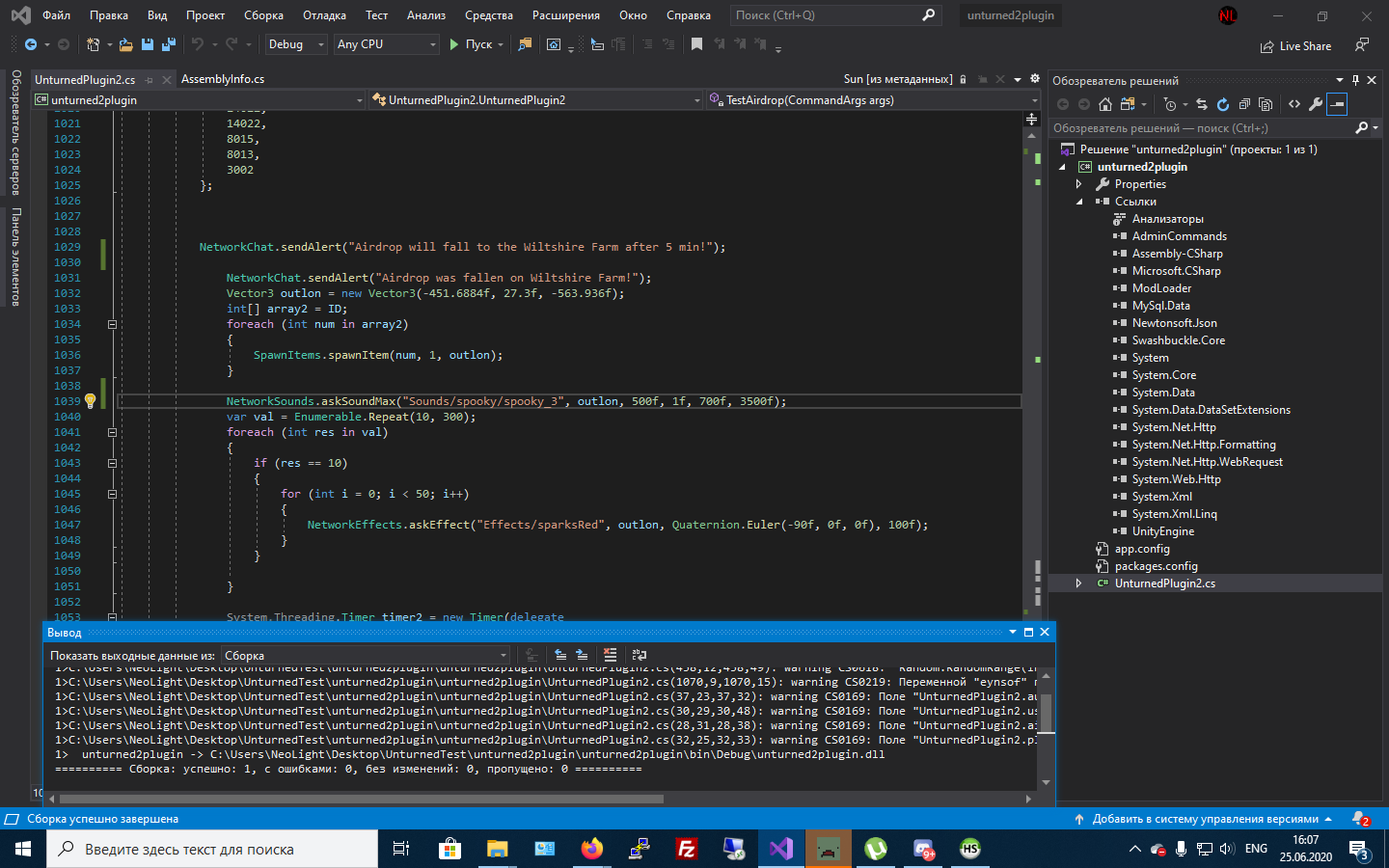1389x868 pixels.
Task: Toggle Show All Files in Solution Explorer
Action: [x=1266, y=104]
